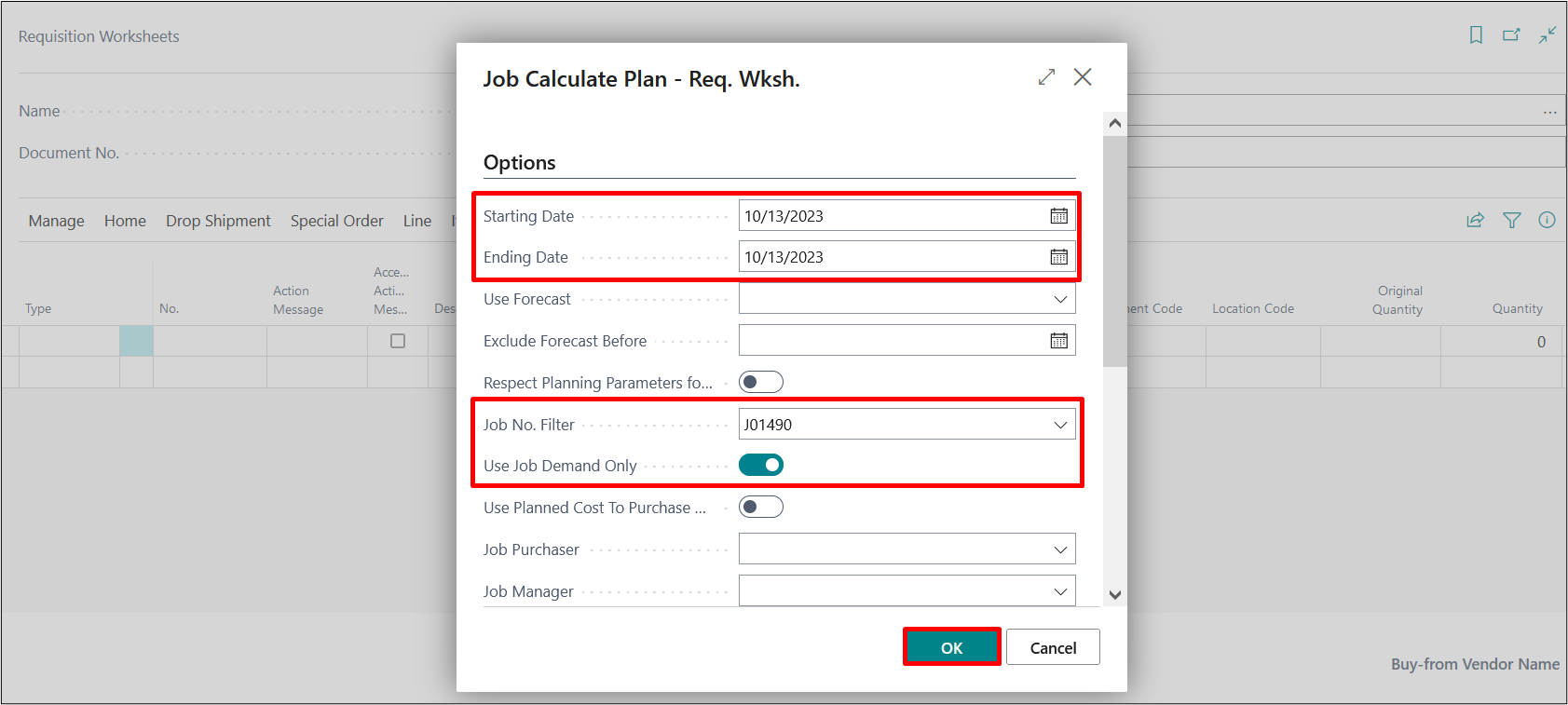Show the information FactBox icon
Viewport: 1568px width, 705px height.
point(1547,221)
